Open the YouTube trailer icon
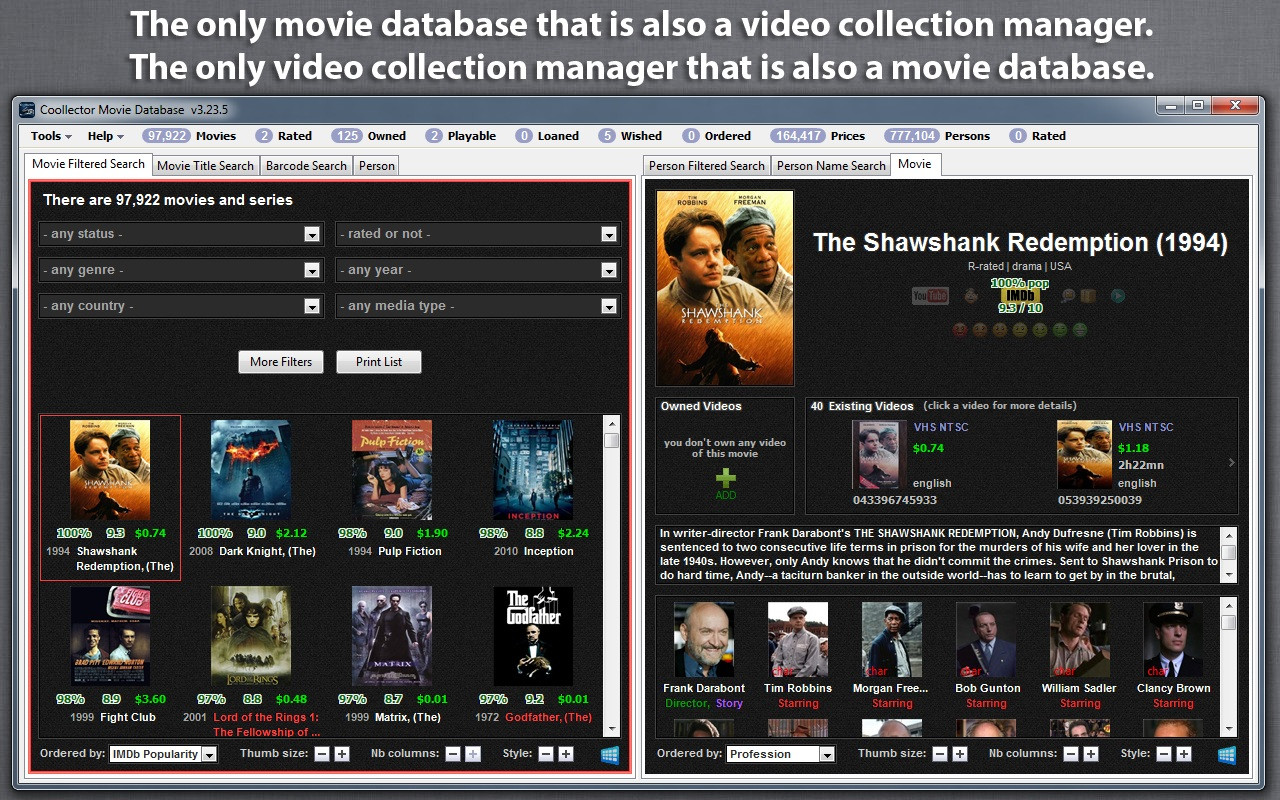The image size is (1280, 800). (x=930, y=295)
